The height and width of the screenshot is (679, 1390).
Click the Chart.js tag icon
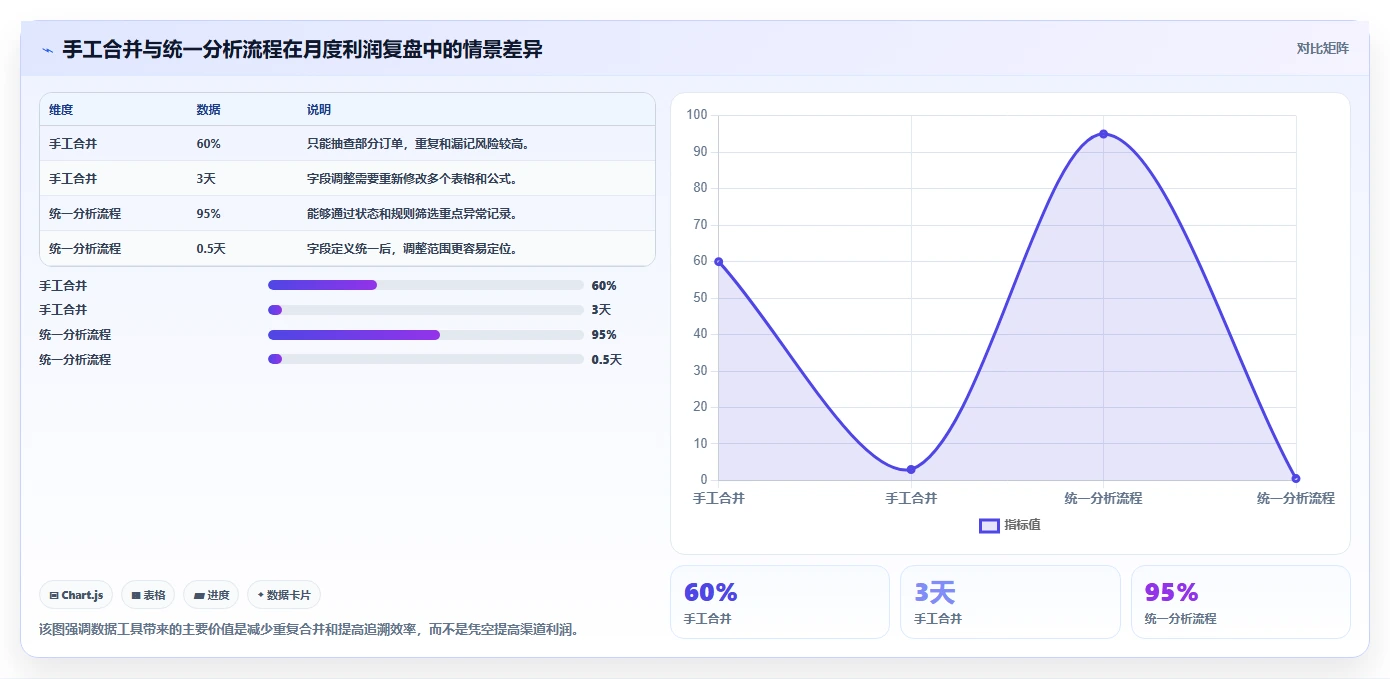coord(54,595)
